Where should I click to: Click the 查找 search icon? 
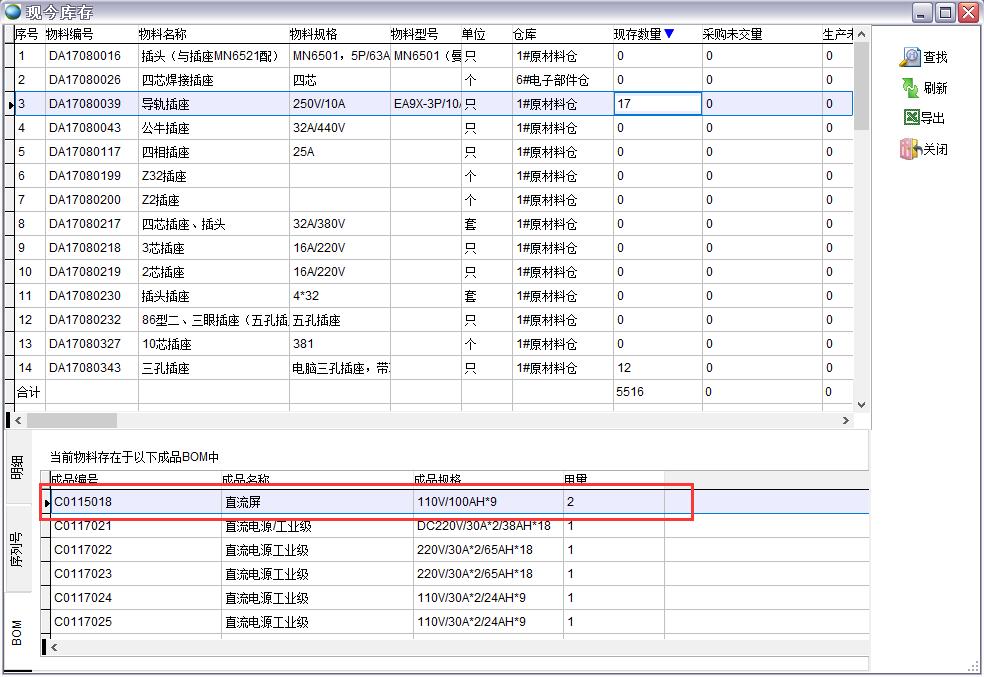910,57
